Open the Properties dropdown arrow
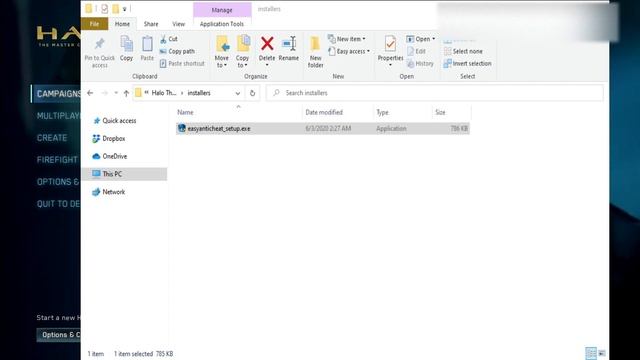This screenshot has height=360, width=640. (390, 65)
